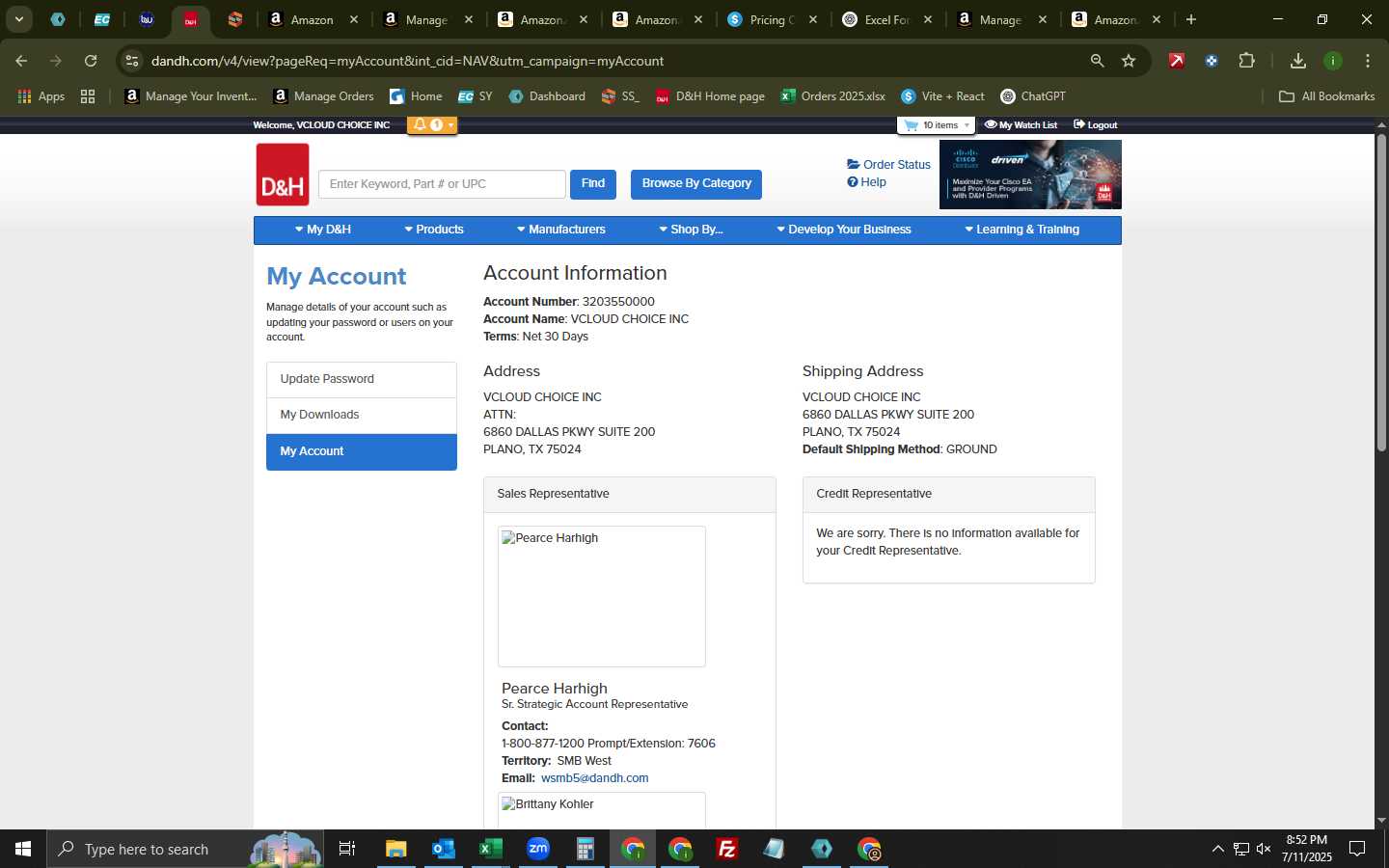Viewport: 1389px width, 868px height.
Task: Open Order Status link
Action: tap(888, 165)
